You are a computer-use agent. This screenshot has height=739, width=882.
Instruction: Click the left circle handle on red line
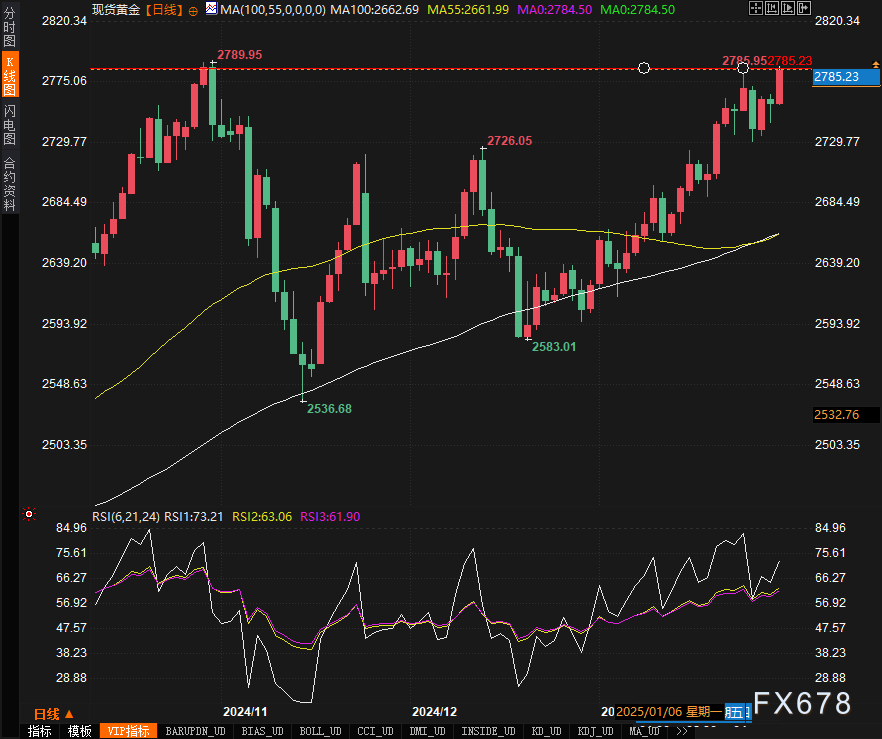click(x=644, y=68)
